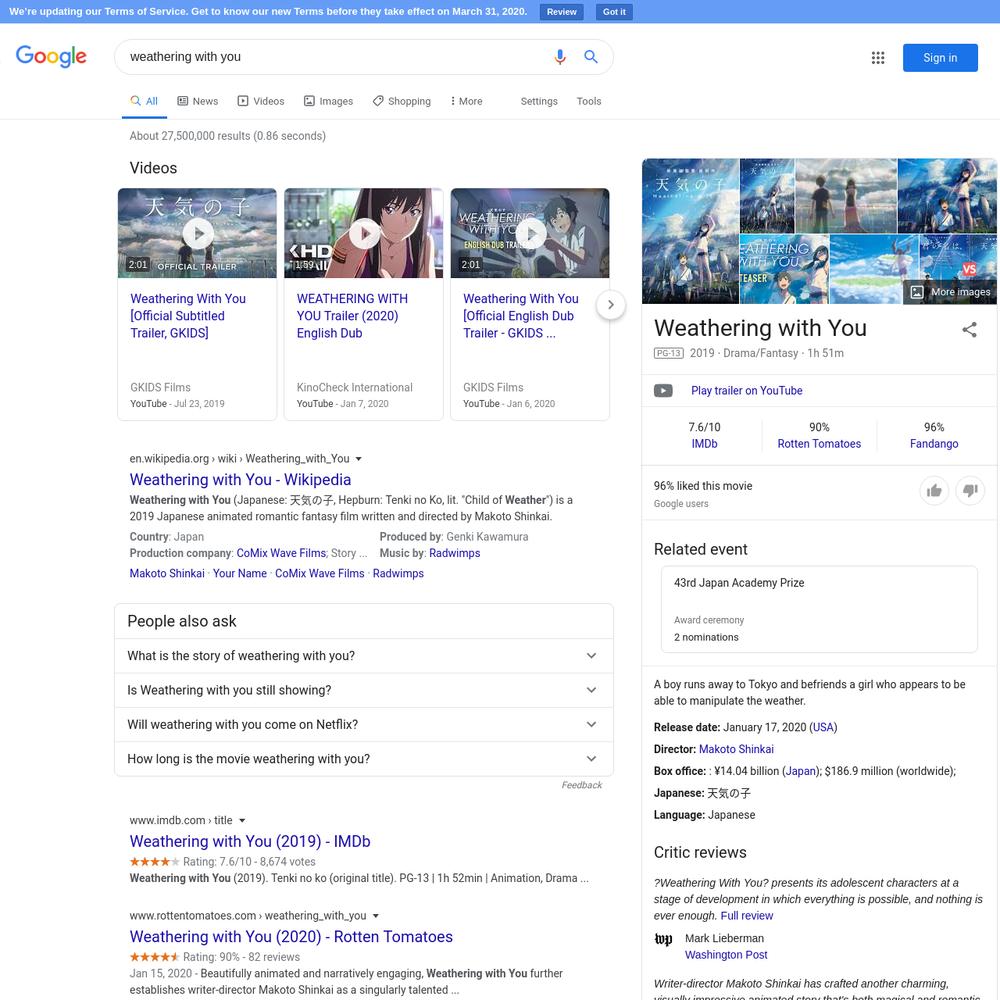This screenshot has height=1000, width=1000.
Task: Share the Weathering with You panel
Action: (x=969, y=330)
